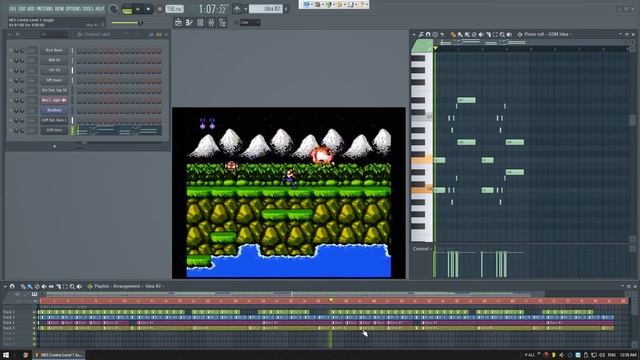The height and width of the screenshot is (360, 640).
Task: Open the mixer toolbar icon
Action: (x=211, y=23)
